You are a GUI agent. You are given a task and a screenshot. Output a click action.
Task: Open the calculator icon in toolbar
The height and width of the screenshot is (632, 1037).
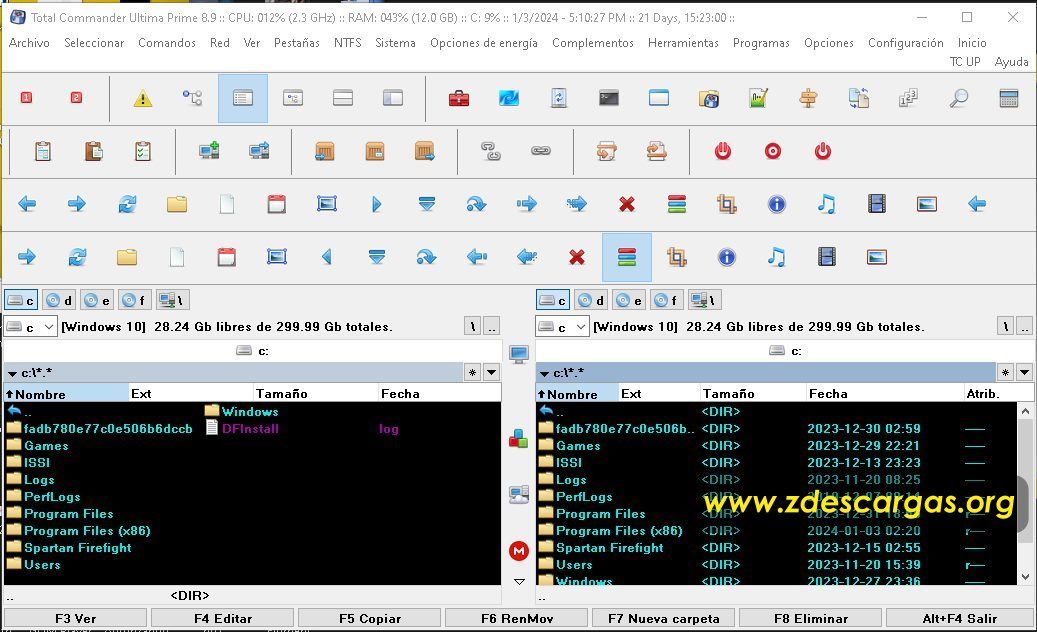[x=1009, y=99]
